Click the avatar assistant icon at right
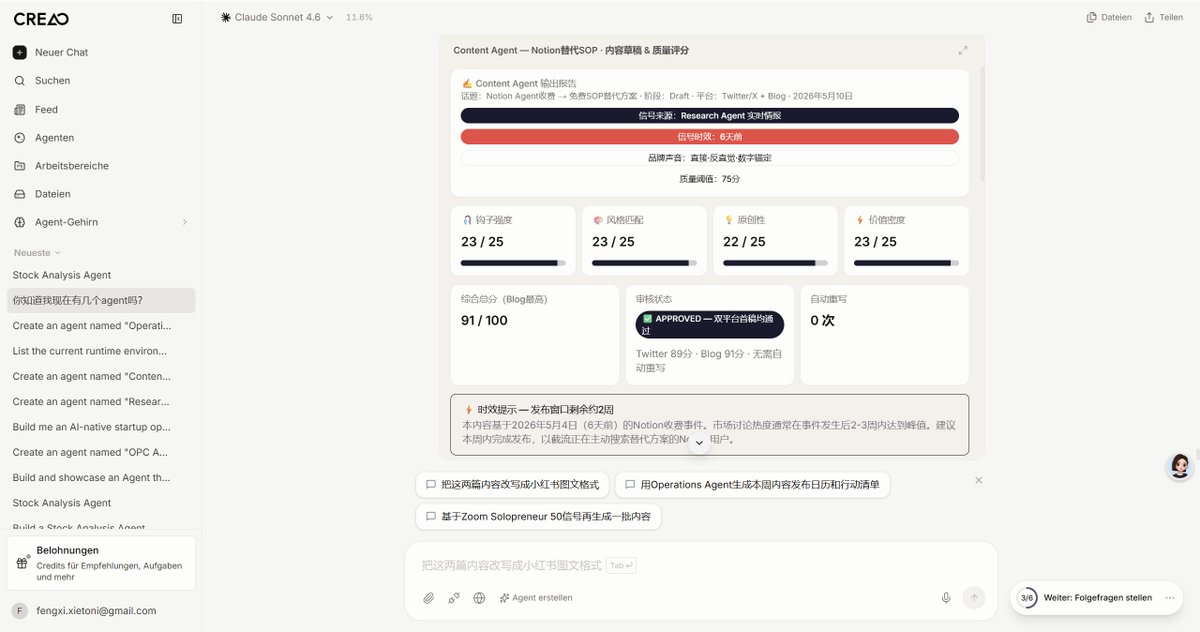This screenshot has width=1200, height=632. click(x=1180, y=466)
